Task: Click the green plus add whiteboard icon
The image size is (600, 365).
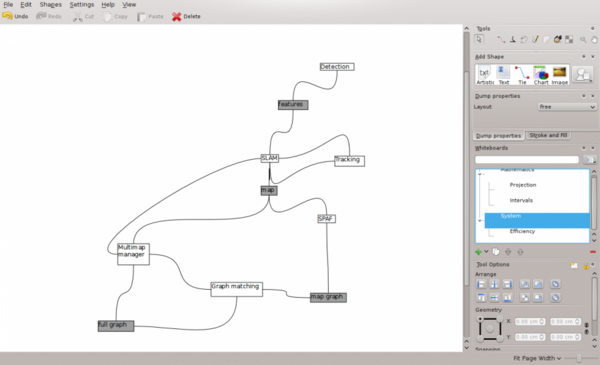Action: coord(478,252)
